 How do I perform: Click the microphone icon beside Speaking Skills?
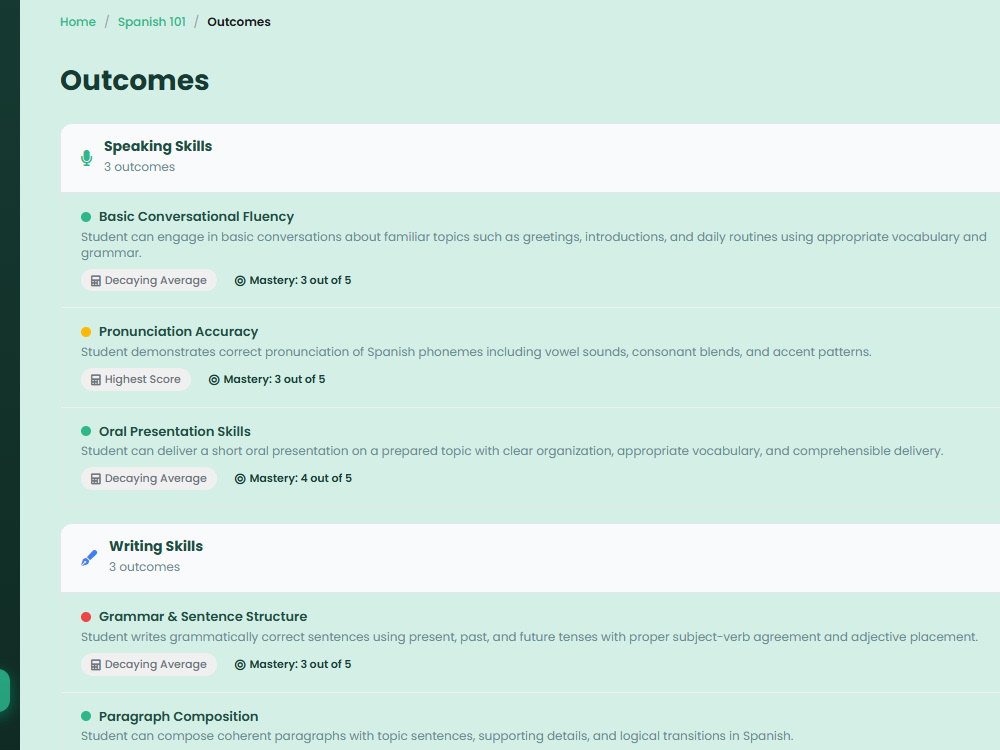click(87, 158)
